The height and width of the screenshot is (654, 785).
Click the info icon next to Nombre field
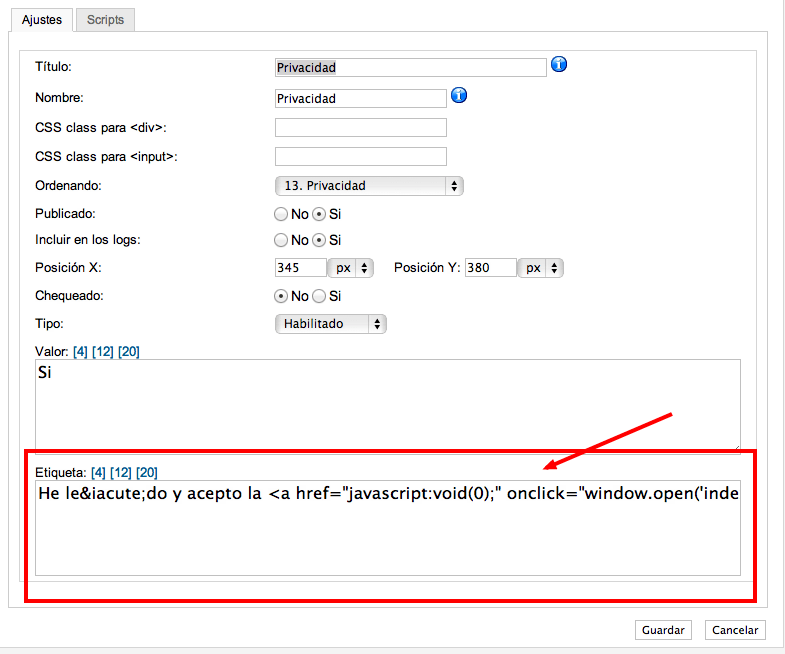pos(459,95)
